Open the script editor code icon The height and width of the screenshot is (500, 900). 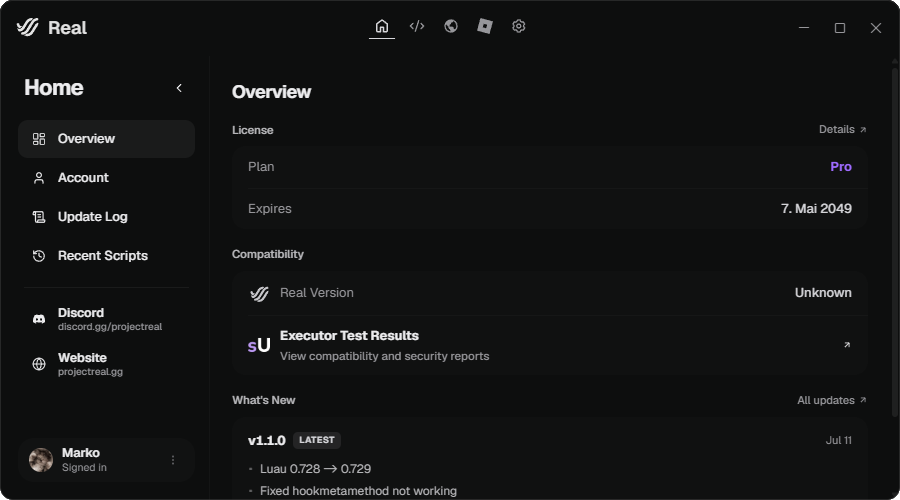coord(417,26)
